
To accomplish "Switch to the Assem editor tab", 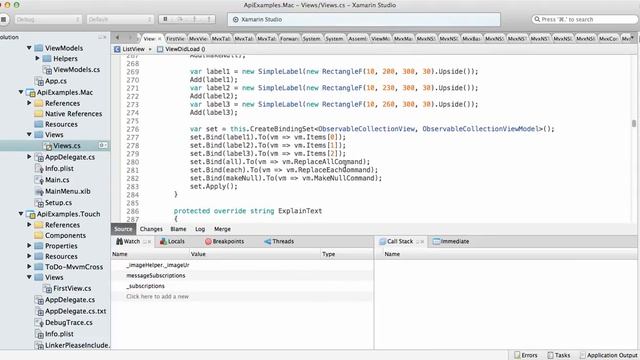I will click(358, 39).
